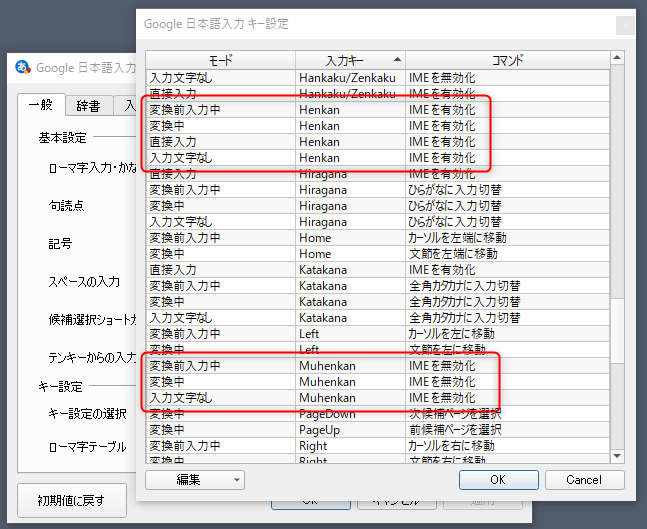The height and width of the screenshot is (529, 647).
Task: Click キー設定の選択 label in back window
Action: click(x=87, y=413)
